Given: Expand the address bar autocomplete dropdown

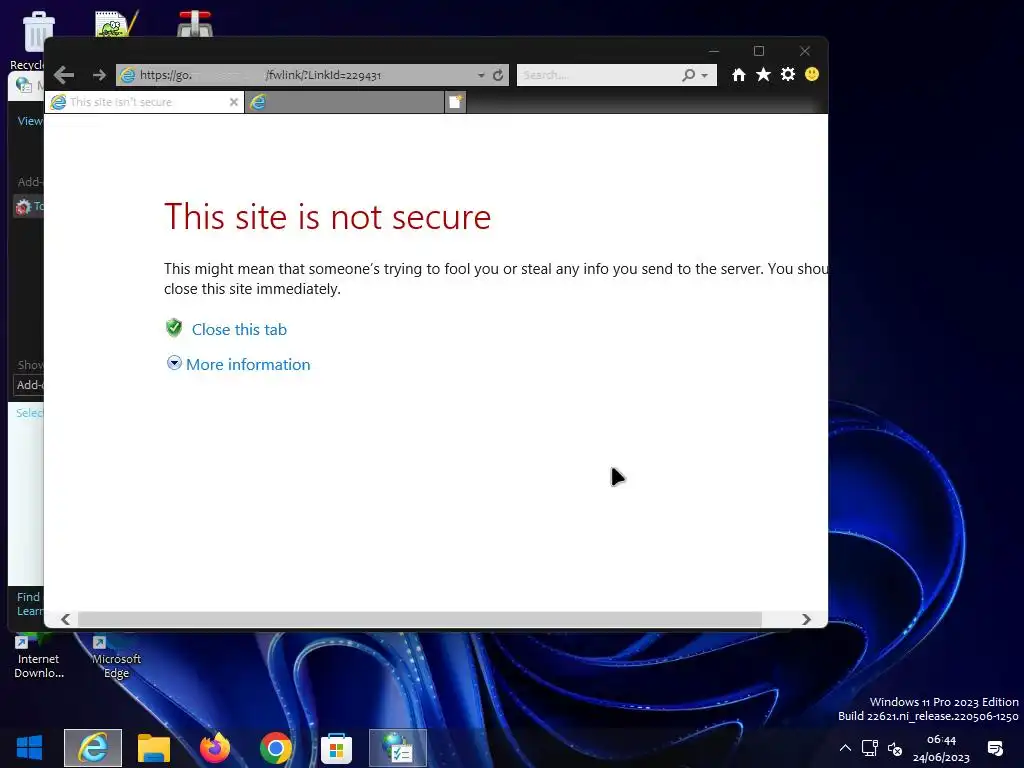Looking at the screenshot, I should click(x=481, y=76).
